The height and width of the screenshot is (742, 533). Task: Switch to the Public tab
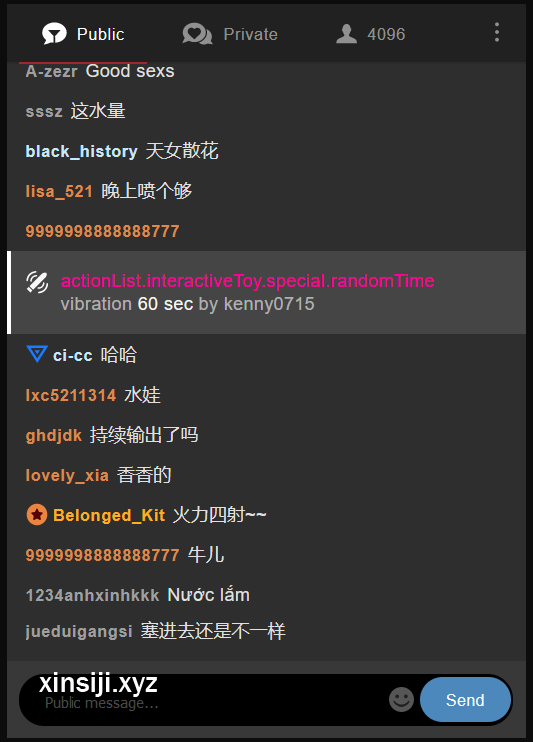point(83,34)
